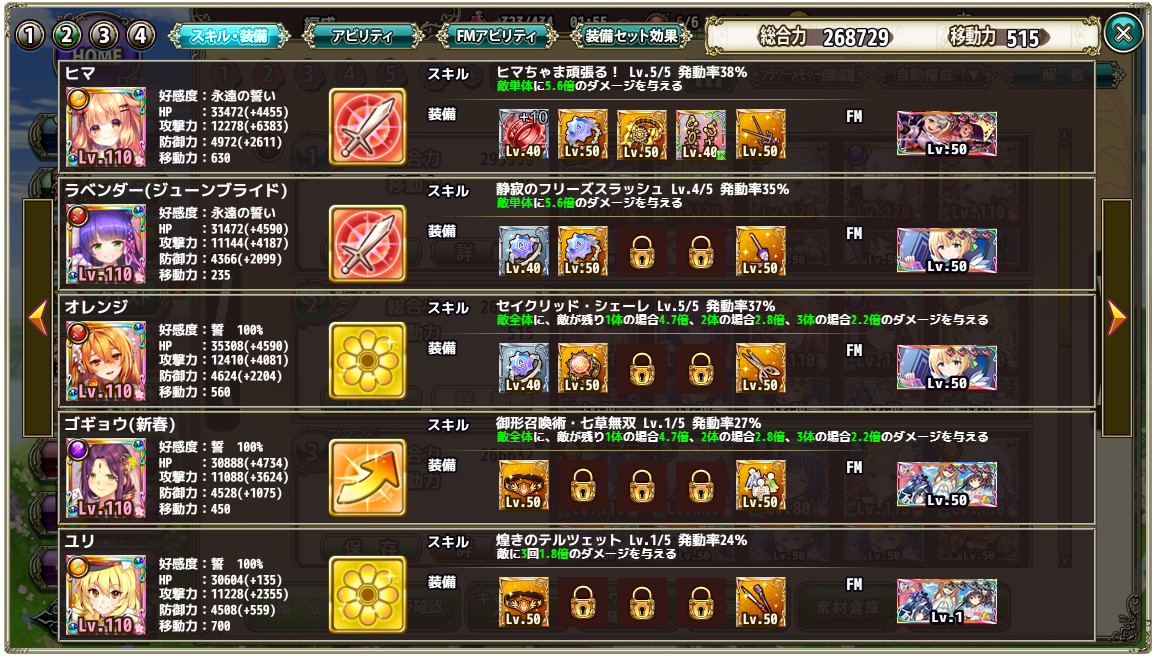Go to next page with right arrow
Image resolution: width=1162 pixels, height=656 pixels.
coord(1117,318)
